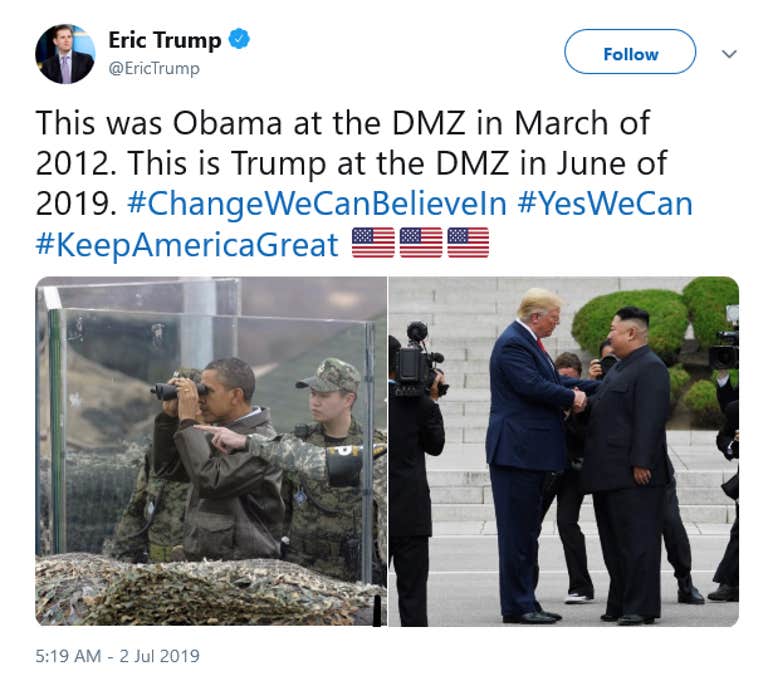Open hashtag #ChangeWeCanBelieveIn
The width and height of the screenshot is (768, 676).
tap(317, 203)
